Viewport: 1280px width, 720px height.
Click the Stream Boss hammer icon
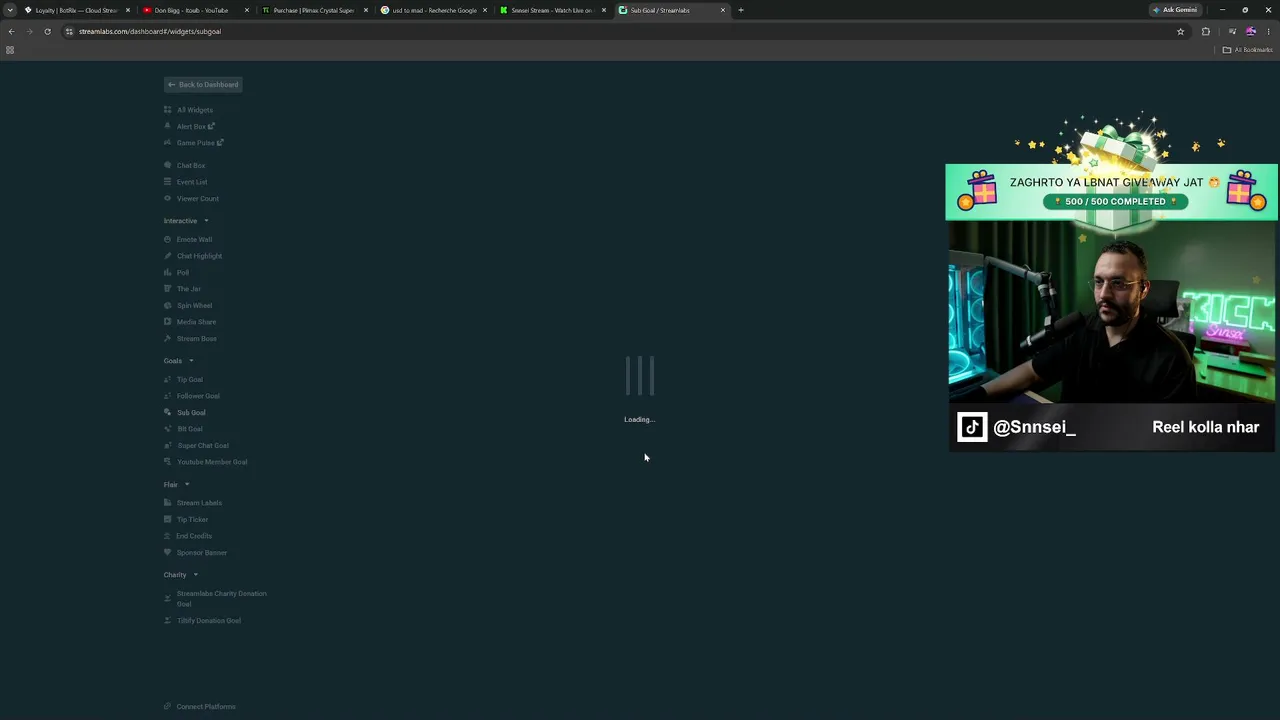[x=168, y=338]
